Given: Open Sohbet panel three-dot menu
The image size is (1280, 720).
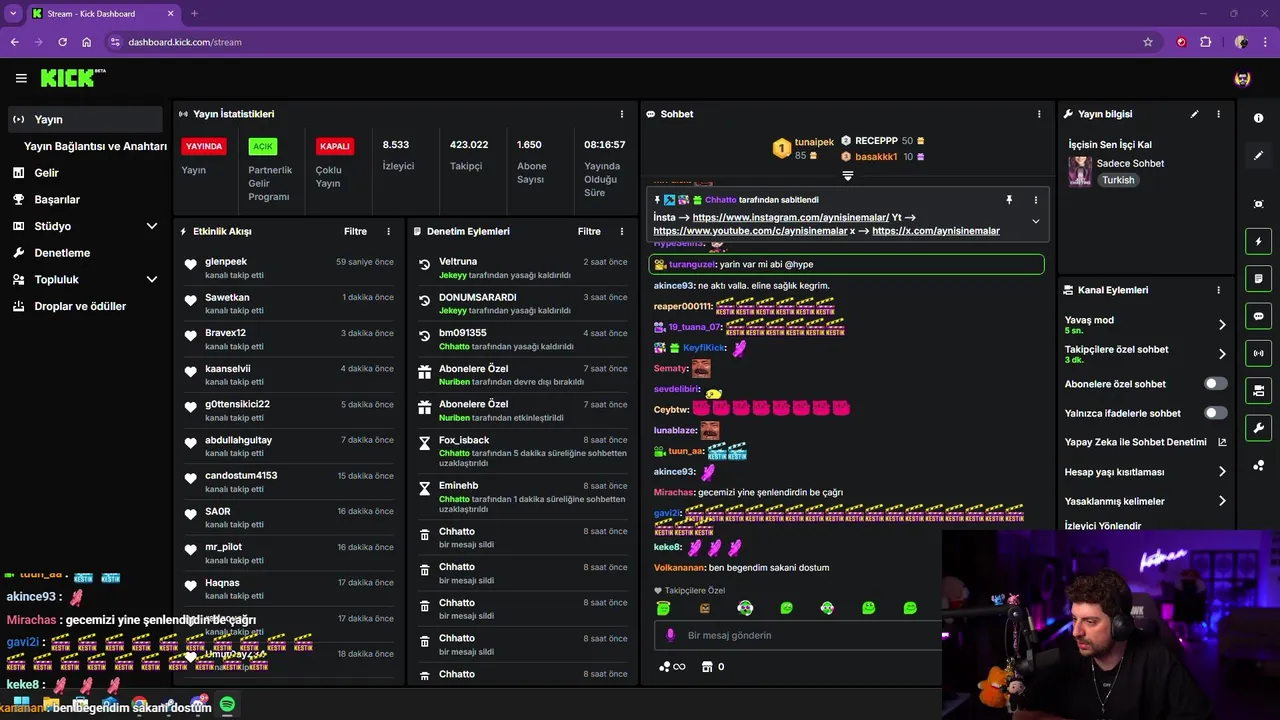Looking at the screenshot, I should pos(1039,114).
